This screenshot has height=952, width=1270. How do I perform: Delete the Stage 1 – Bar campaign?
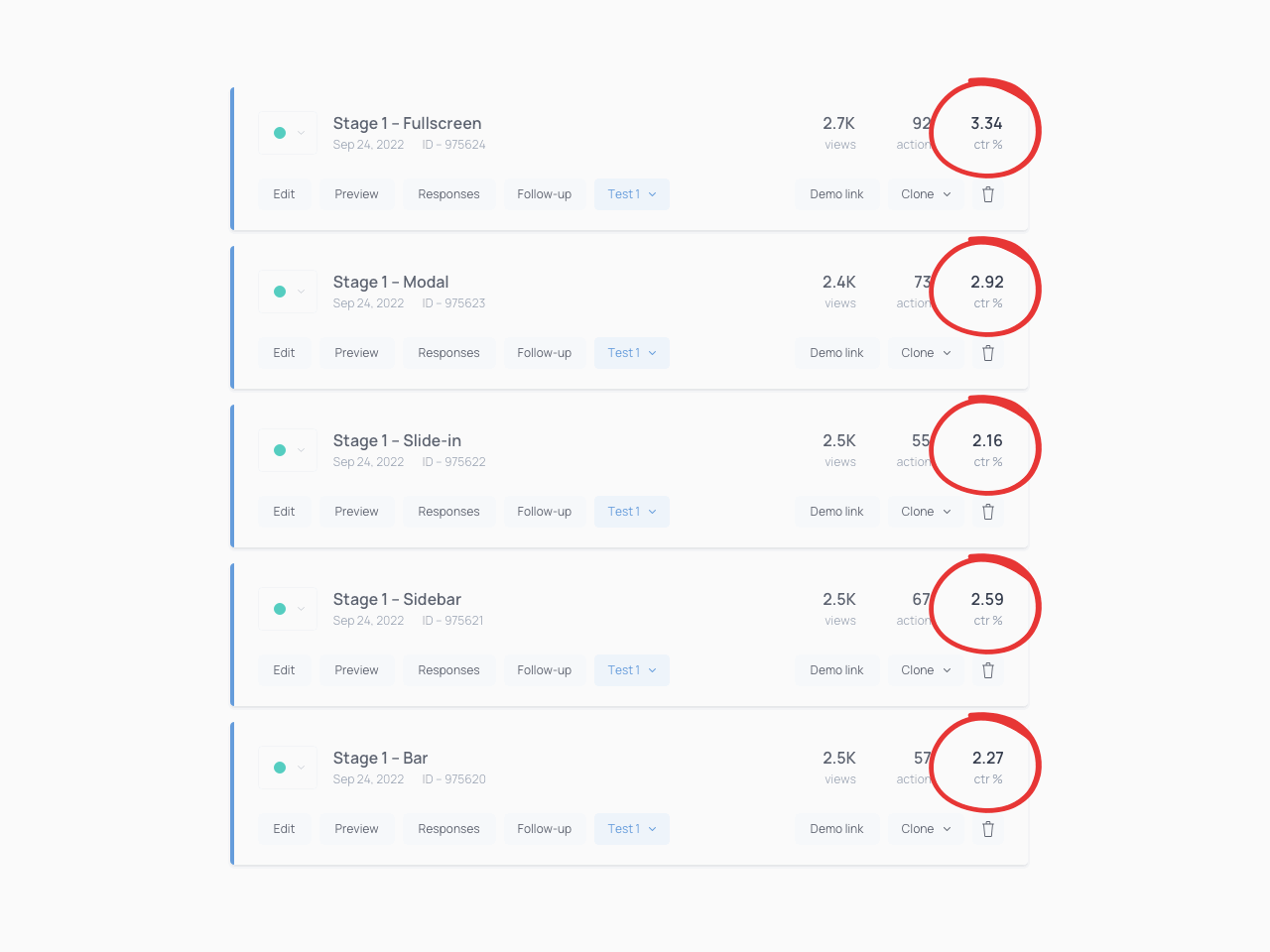988,829
